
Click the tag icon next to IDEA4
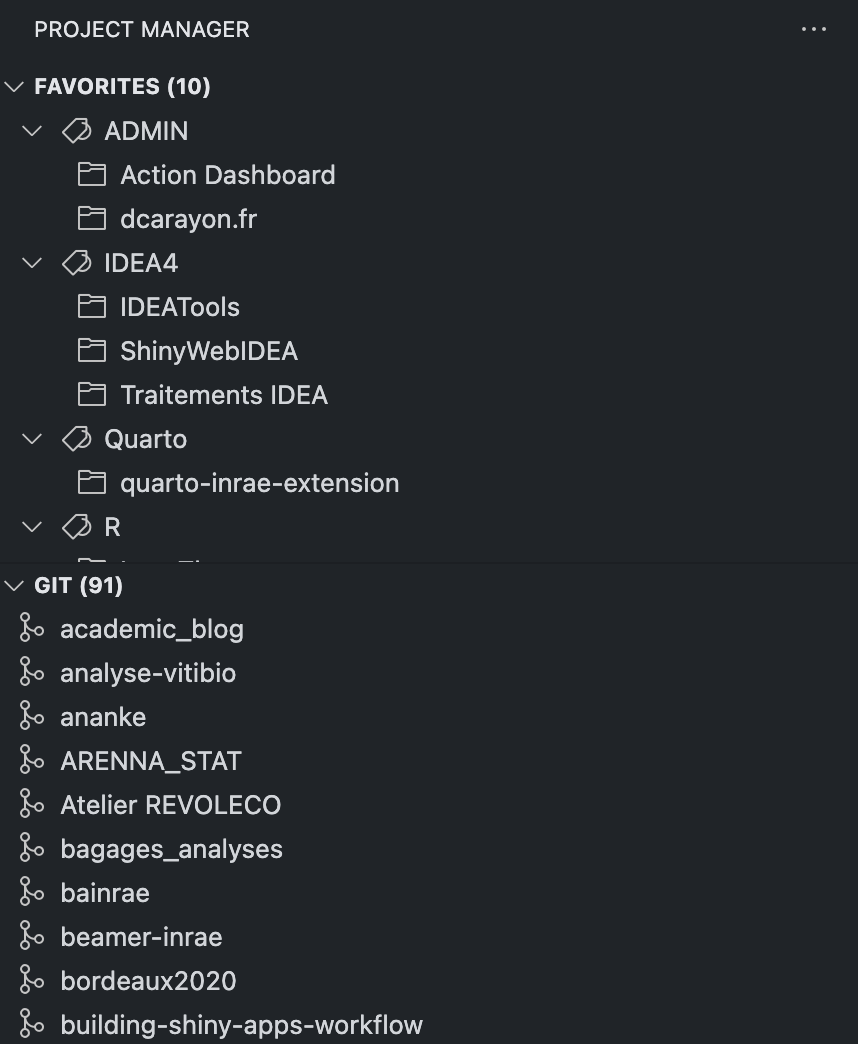[76, 263]
